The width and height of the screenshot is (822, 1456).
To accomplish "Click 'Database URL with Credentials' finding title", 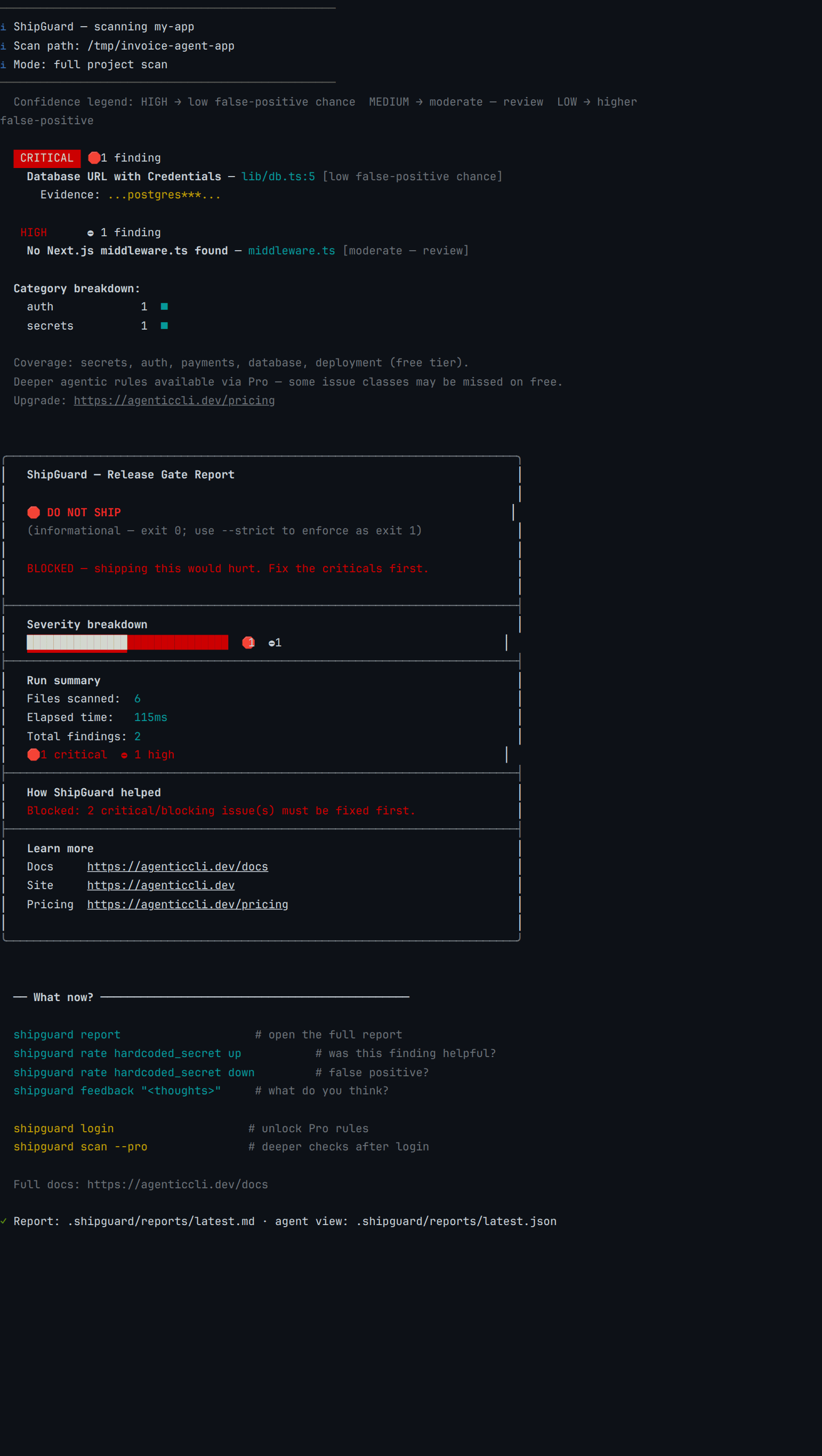I will 124,177.
